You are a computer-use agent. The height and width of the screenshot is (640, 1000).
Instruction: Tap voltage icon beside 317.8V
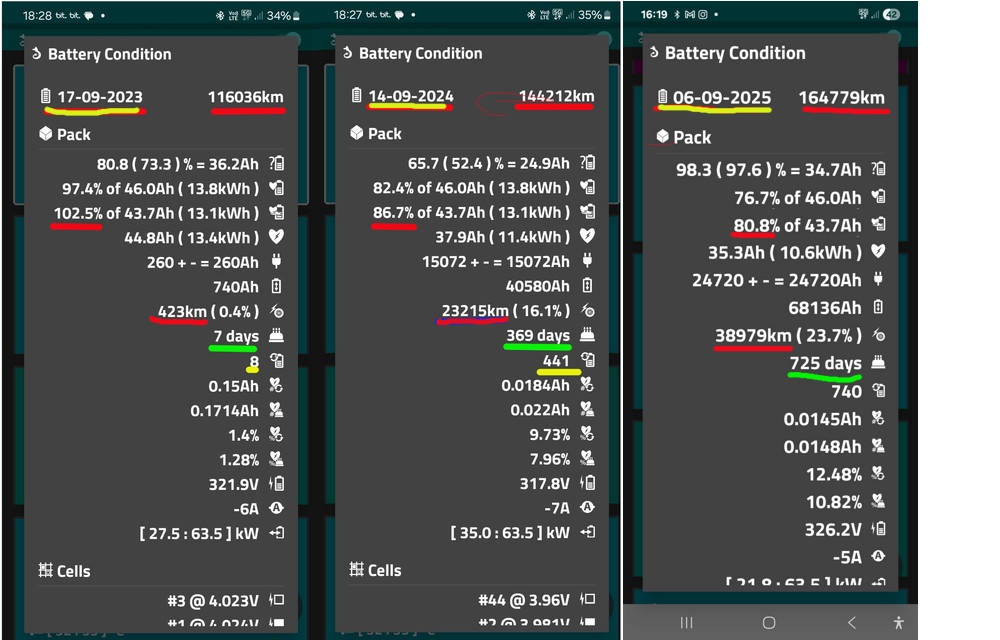[587, 483]
